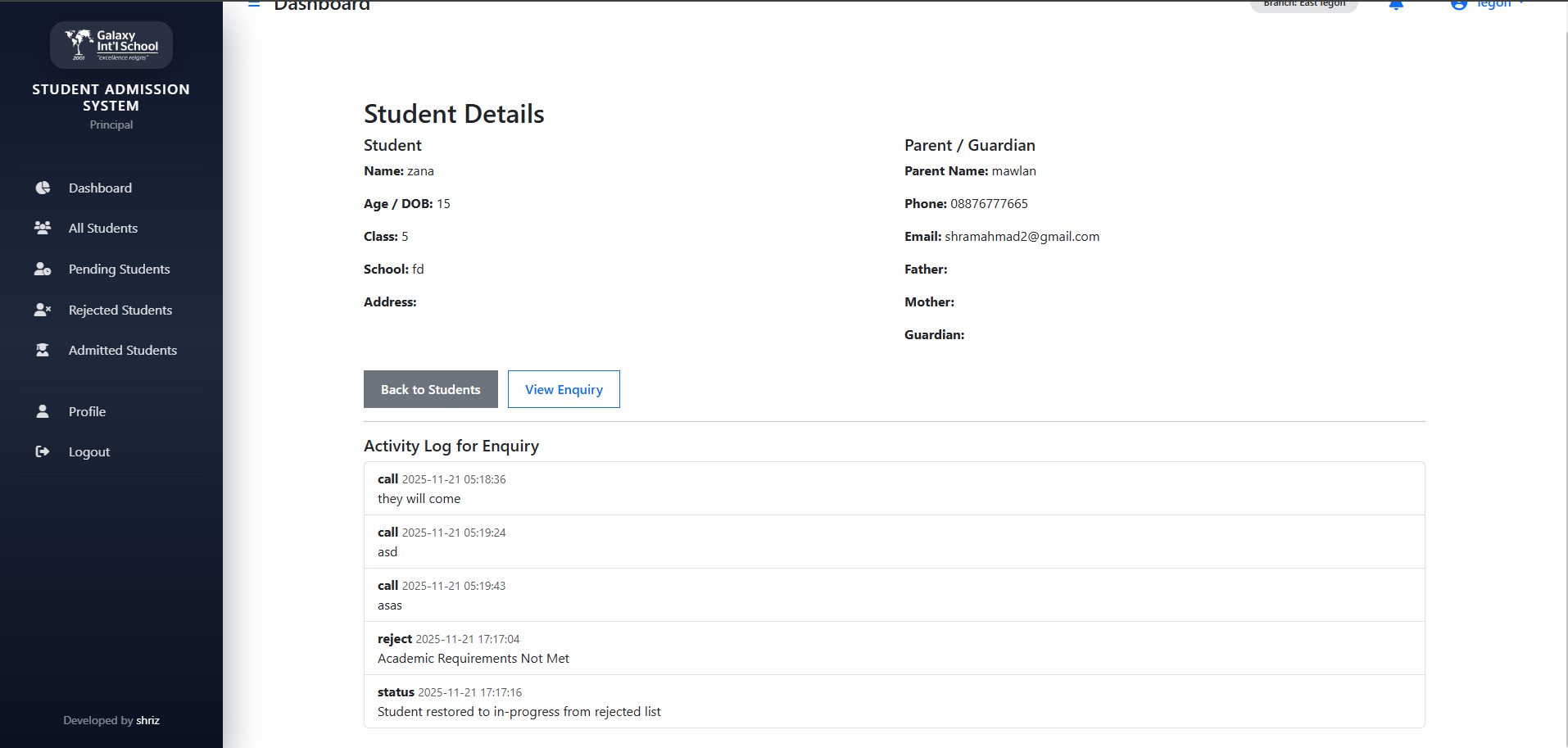Go to Pending Students in the sidebar
The width and height of the screenshot is (1568, 748).
pyautogui.click(x=120, y=269)
